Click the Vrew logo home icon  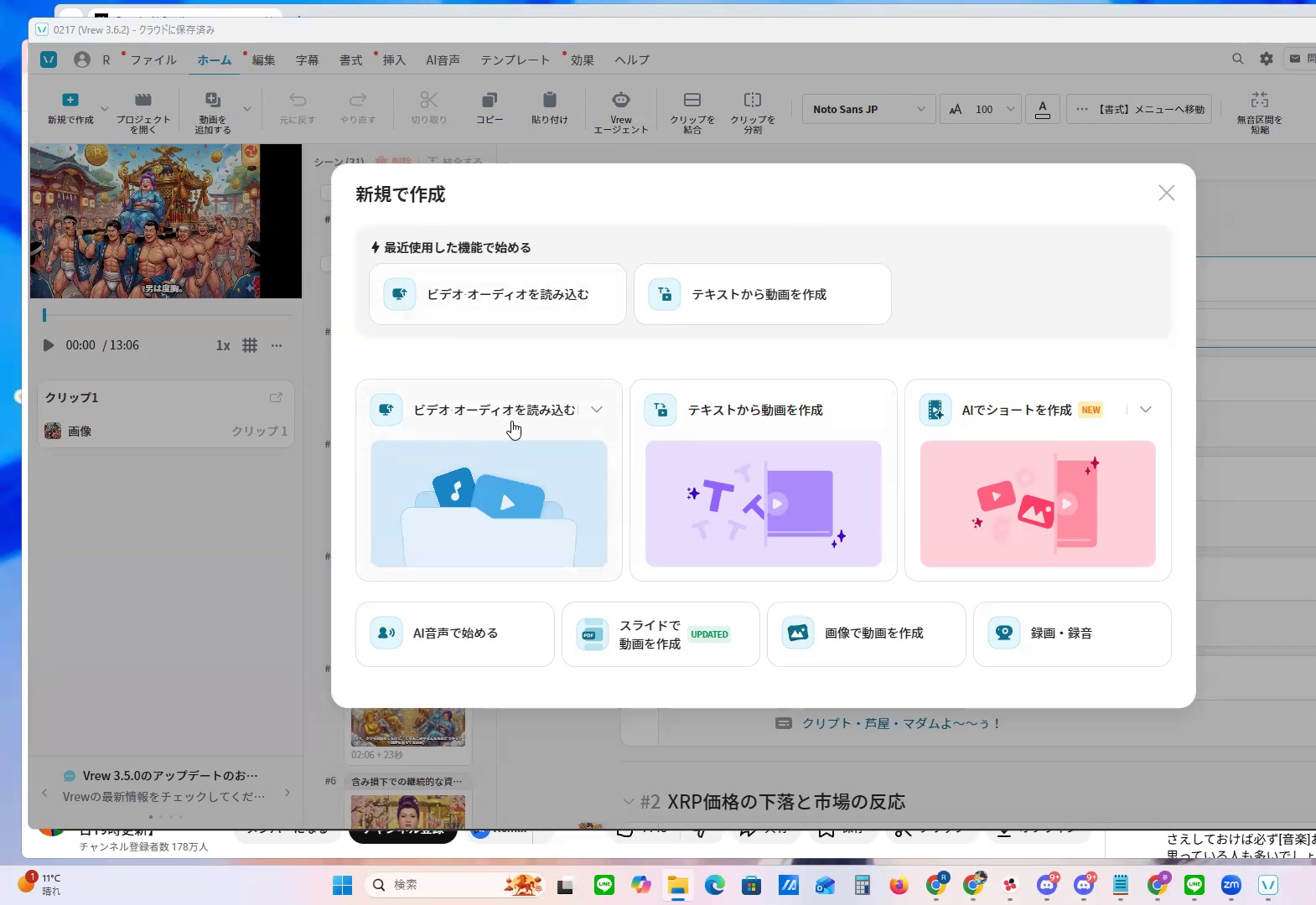[x=49, y=59]
